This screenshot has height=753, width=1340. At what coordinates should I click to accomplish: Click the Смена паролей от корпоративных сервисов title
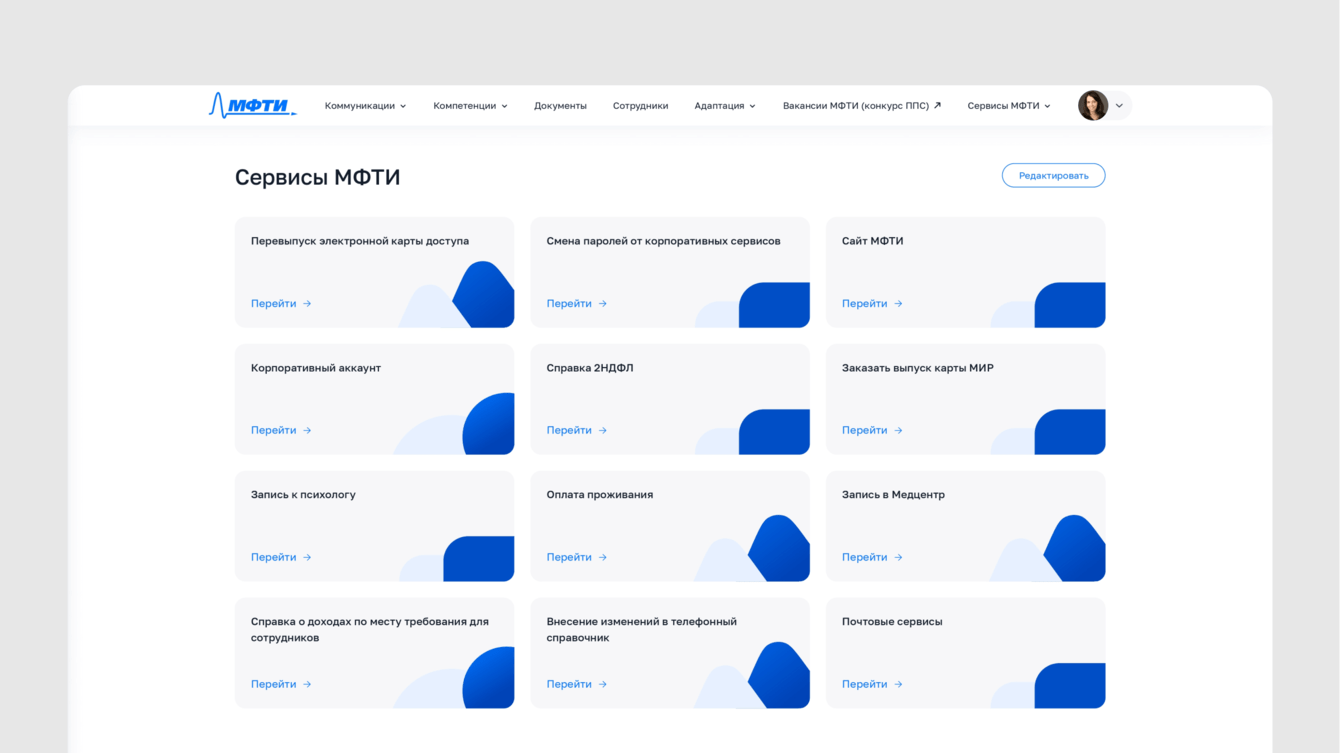[x=663, y=241]
